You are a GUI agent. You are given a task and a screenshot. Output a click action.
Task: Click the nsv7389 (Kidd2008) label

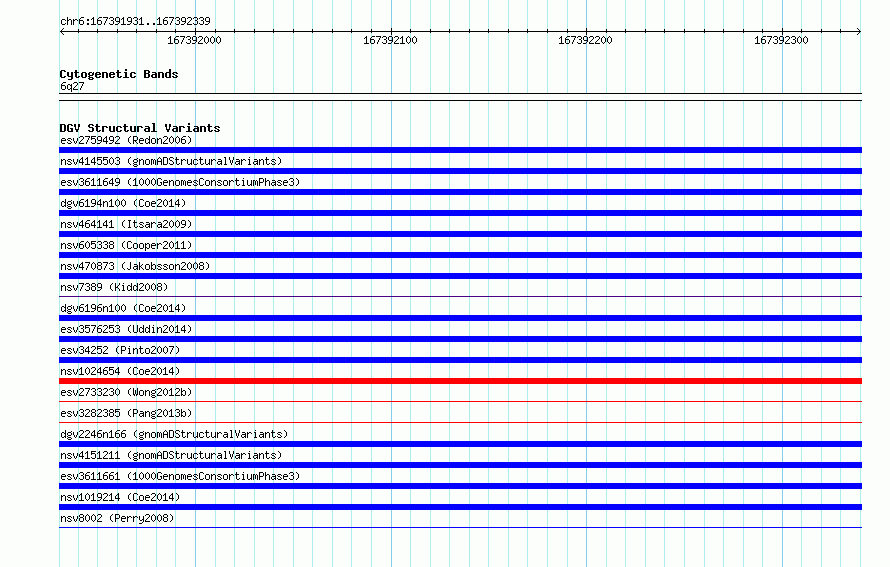tap(114, 287)
